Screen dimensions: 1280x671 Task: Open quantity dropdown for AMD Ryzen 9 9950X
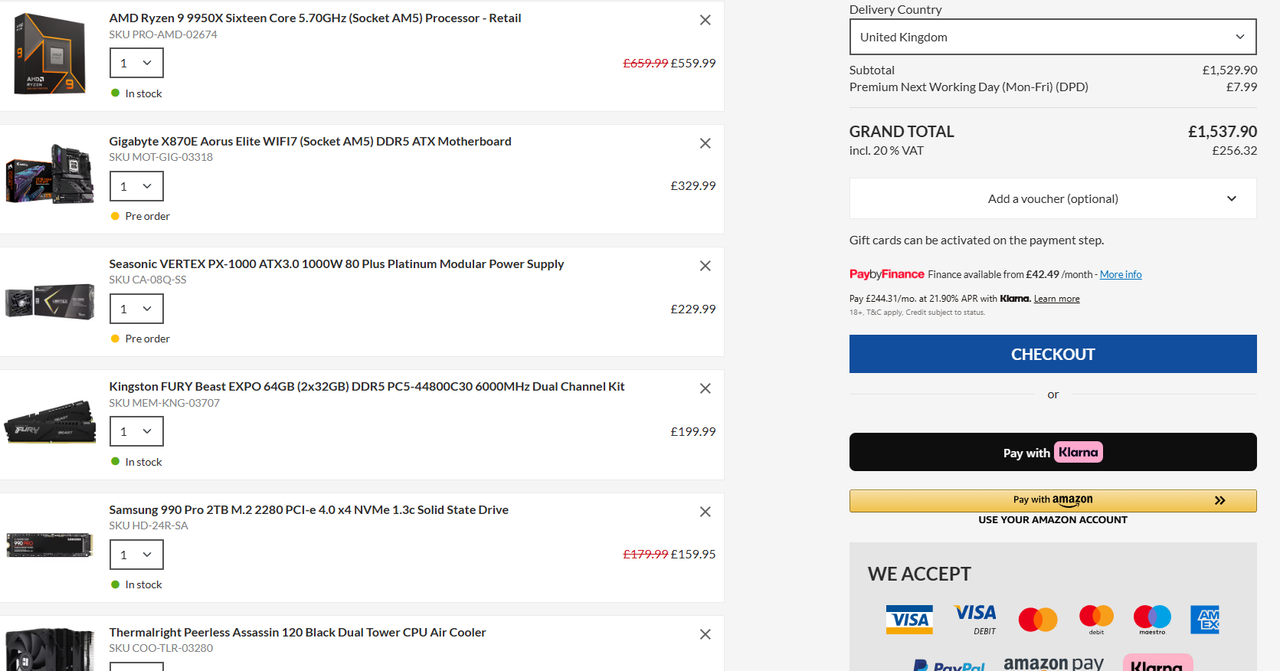[136, 63]
